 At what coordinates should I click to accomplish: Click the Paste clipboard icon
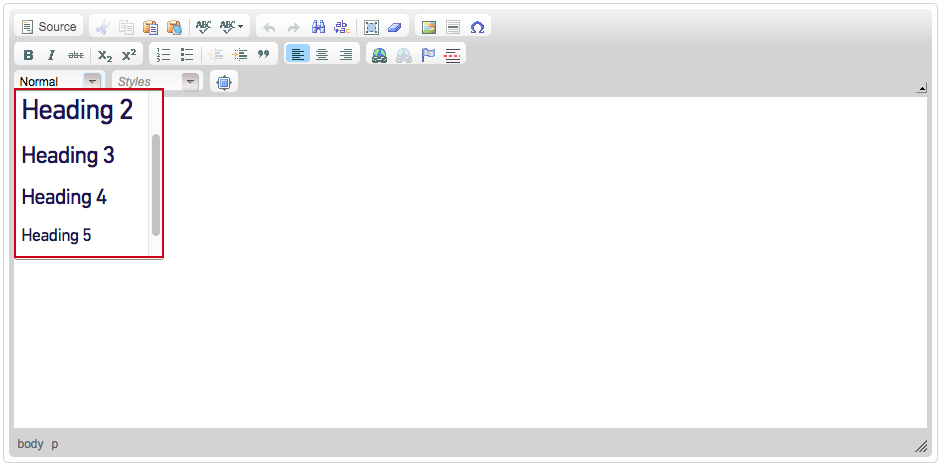[x=151, y=27]
